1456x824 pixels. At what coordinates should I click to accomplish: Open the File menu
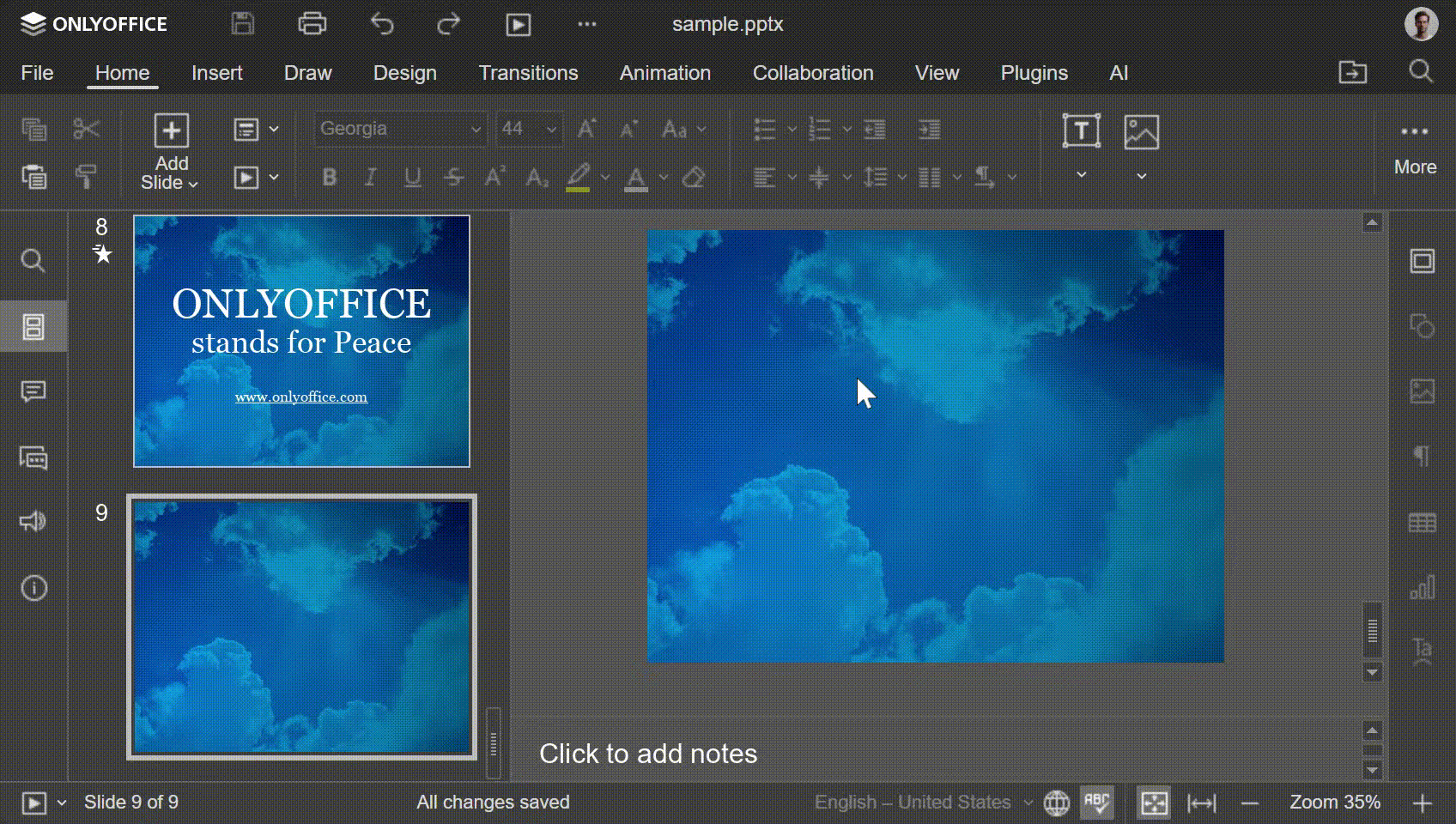[x=37, y=73]
